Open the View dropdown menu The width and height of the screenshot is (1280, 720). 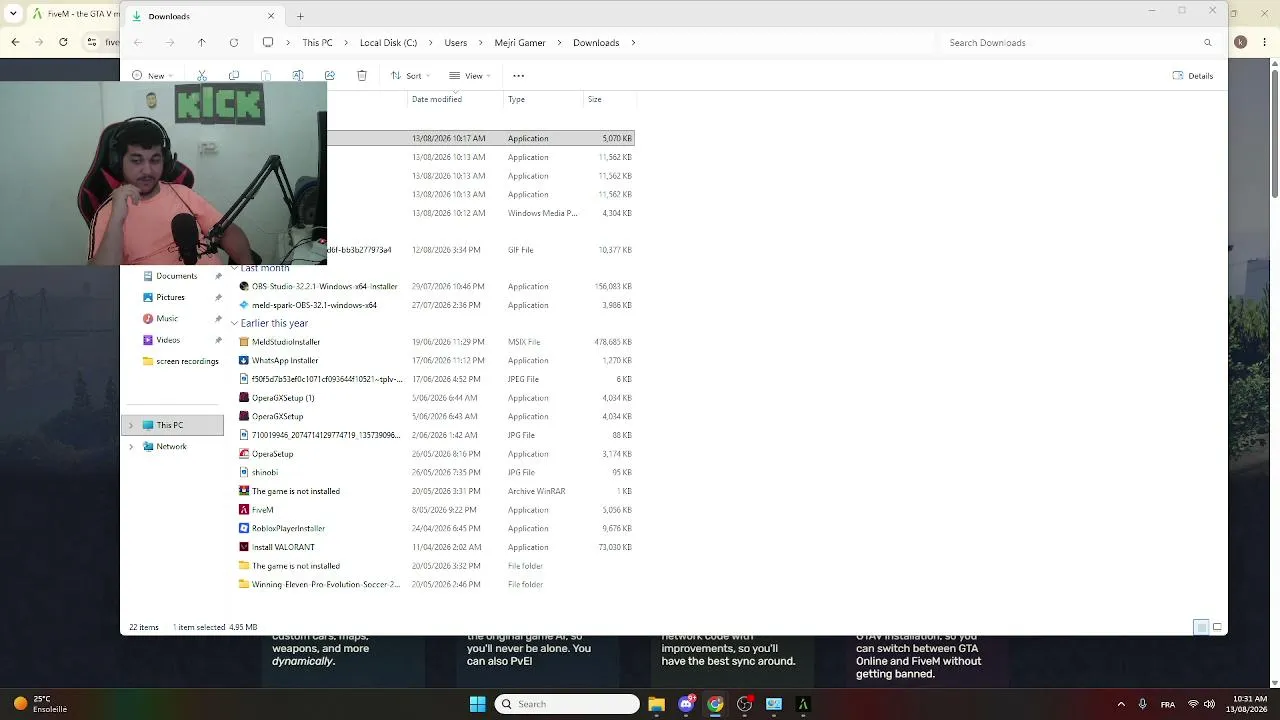(x=469, y=76)
